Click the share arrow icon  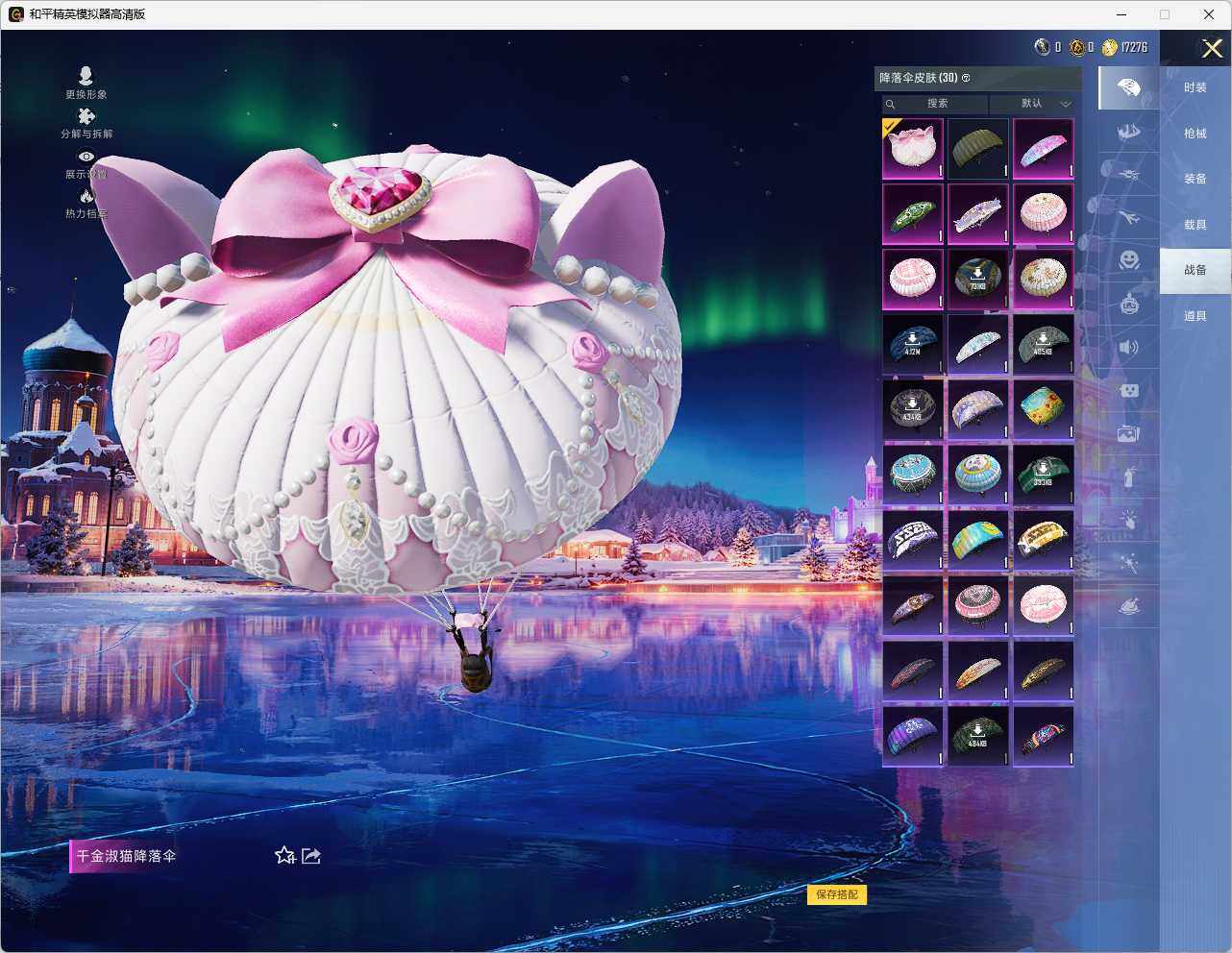311,855
